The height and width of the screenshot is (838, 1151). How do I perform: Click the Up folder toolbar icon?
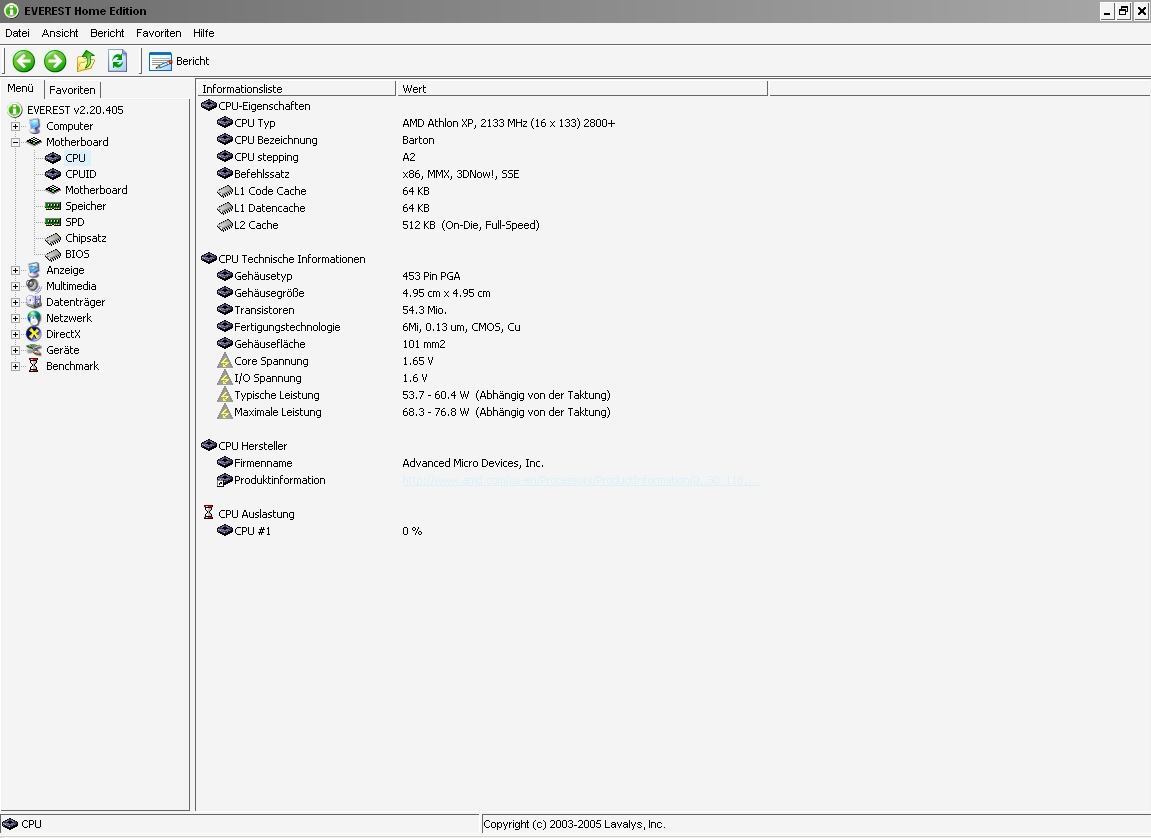click(86, 61)
